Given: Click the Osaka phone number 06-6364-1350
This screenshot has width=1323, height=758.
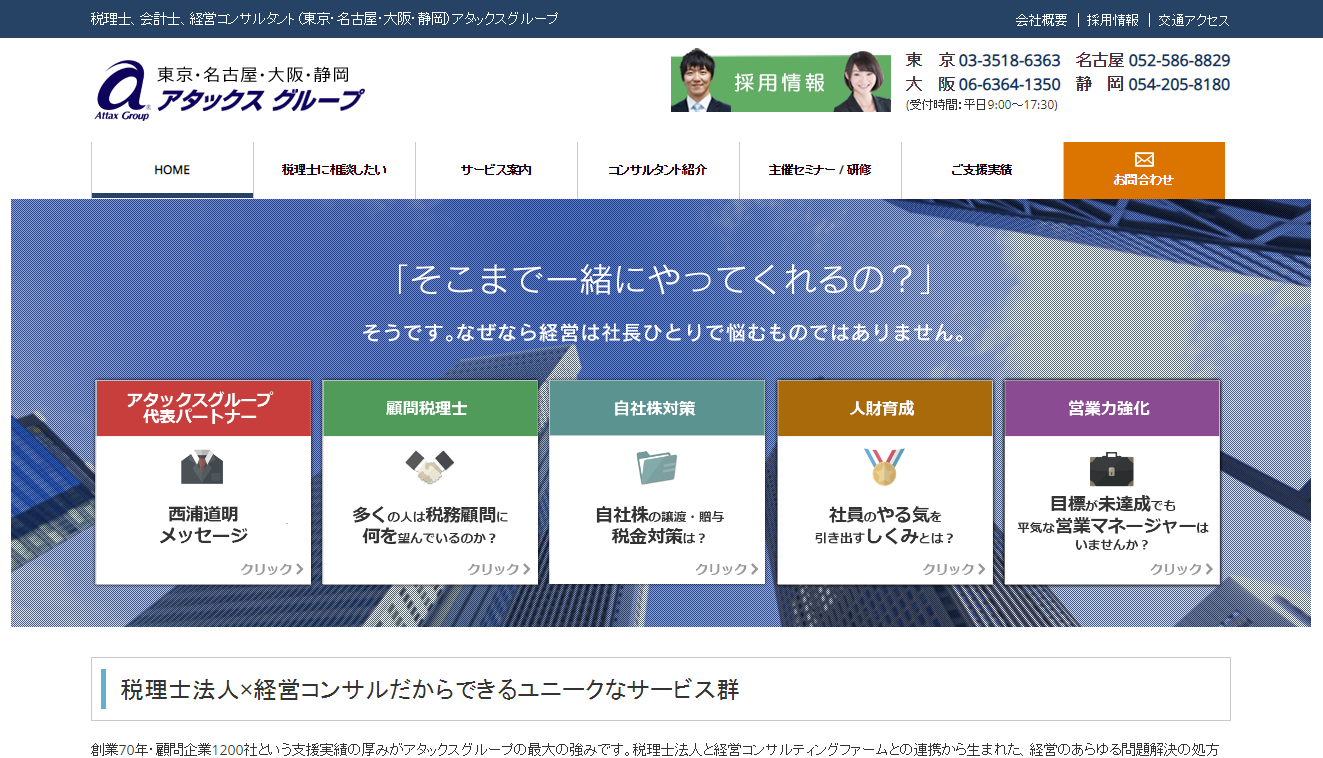Looking at the screenshot, I should pos(1009,84).
